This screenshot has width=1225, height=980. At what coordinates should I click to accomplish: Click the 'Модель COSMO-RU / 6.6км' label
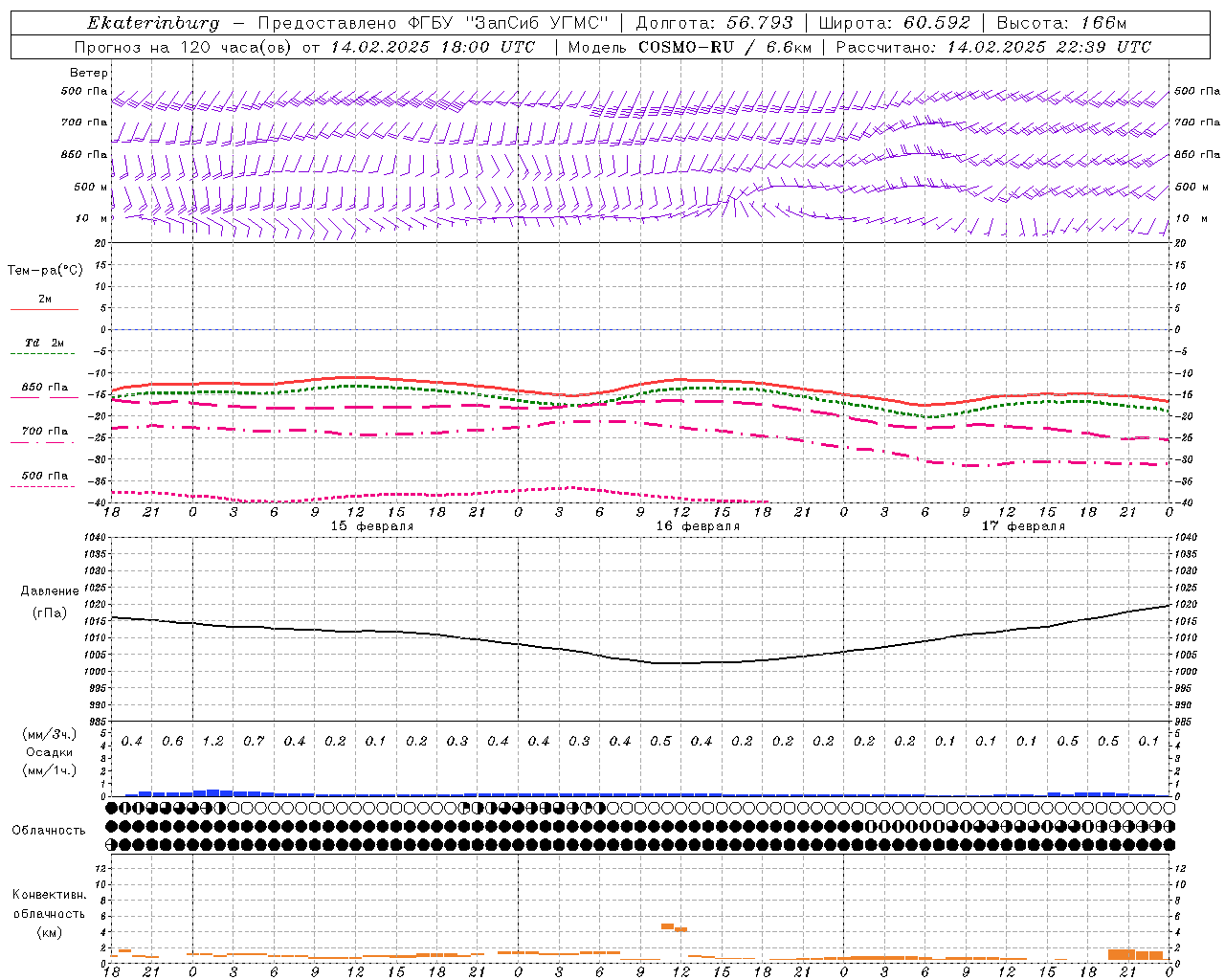point(689,47)
